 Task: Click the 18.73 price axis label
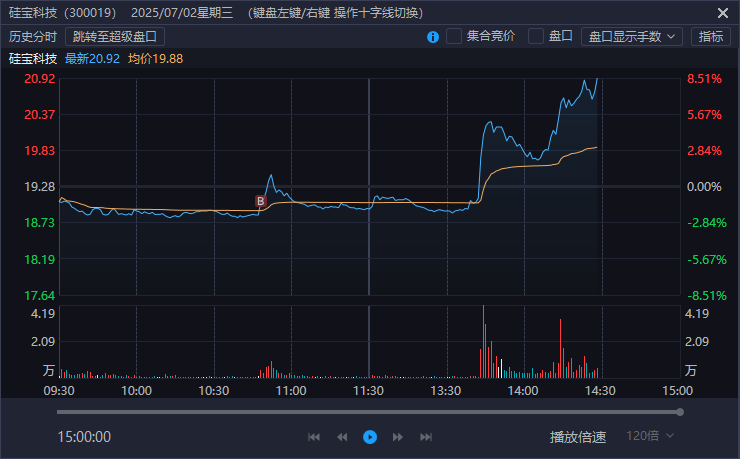click(x=40, y=223)
